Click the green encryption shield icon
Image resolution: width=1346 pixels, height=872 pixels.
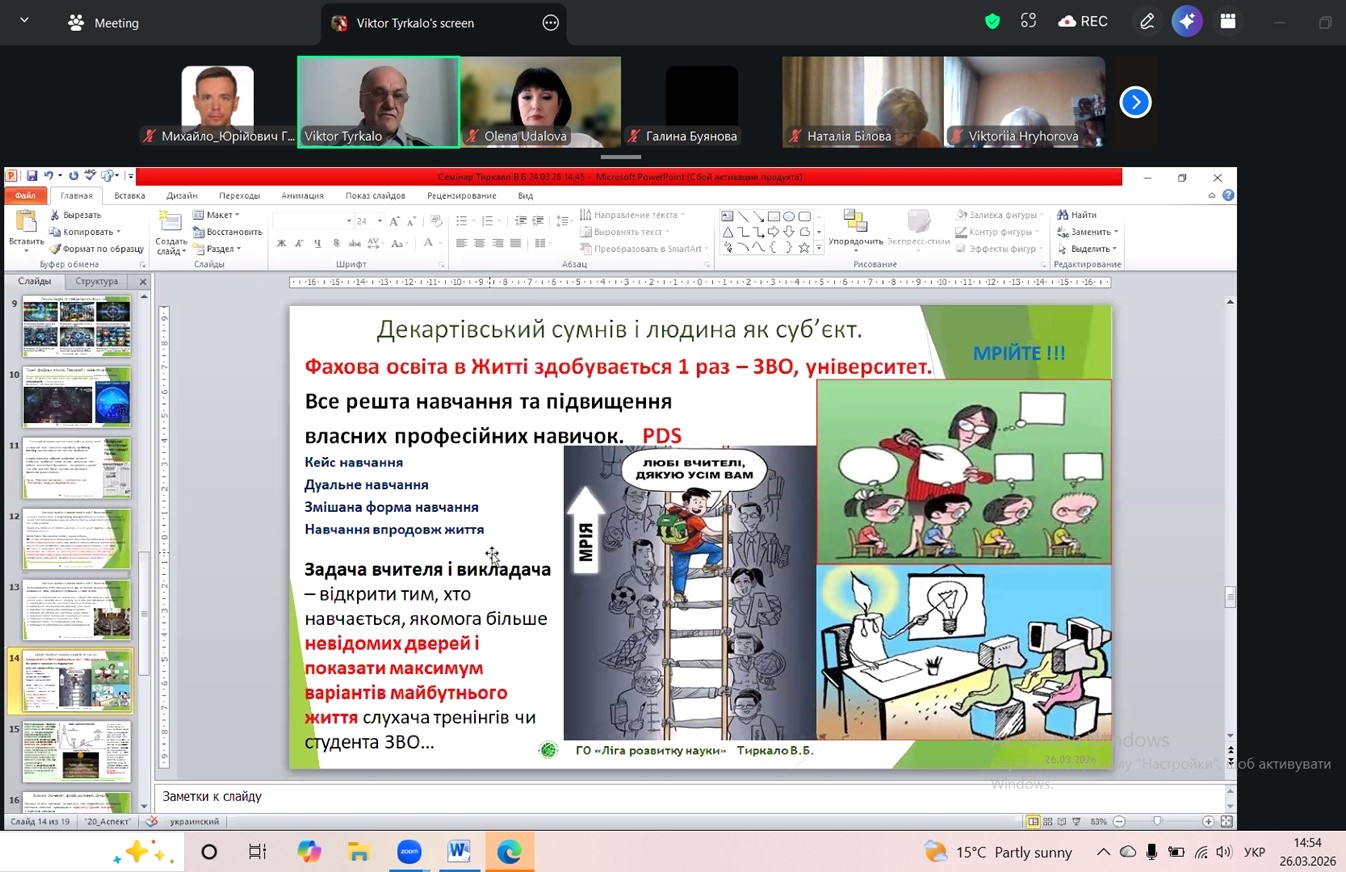[992, 22]
